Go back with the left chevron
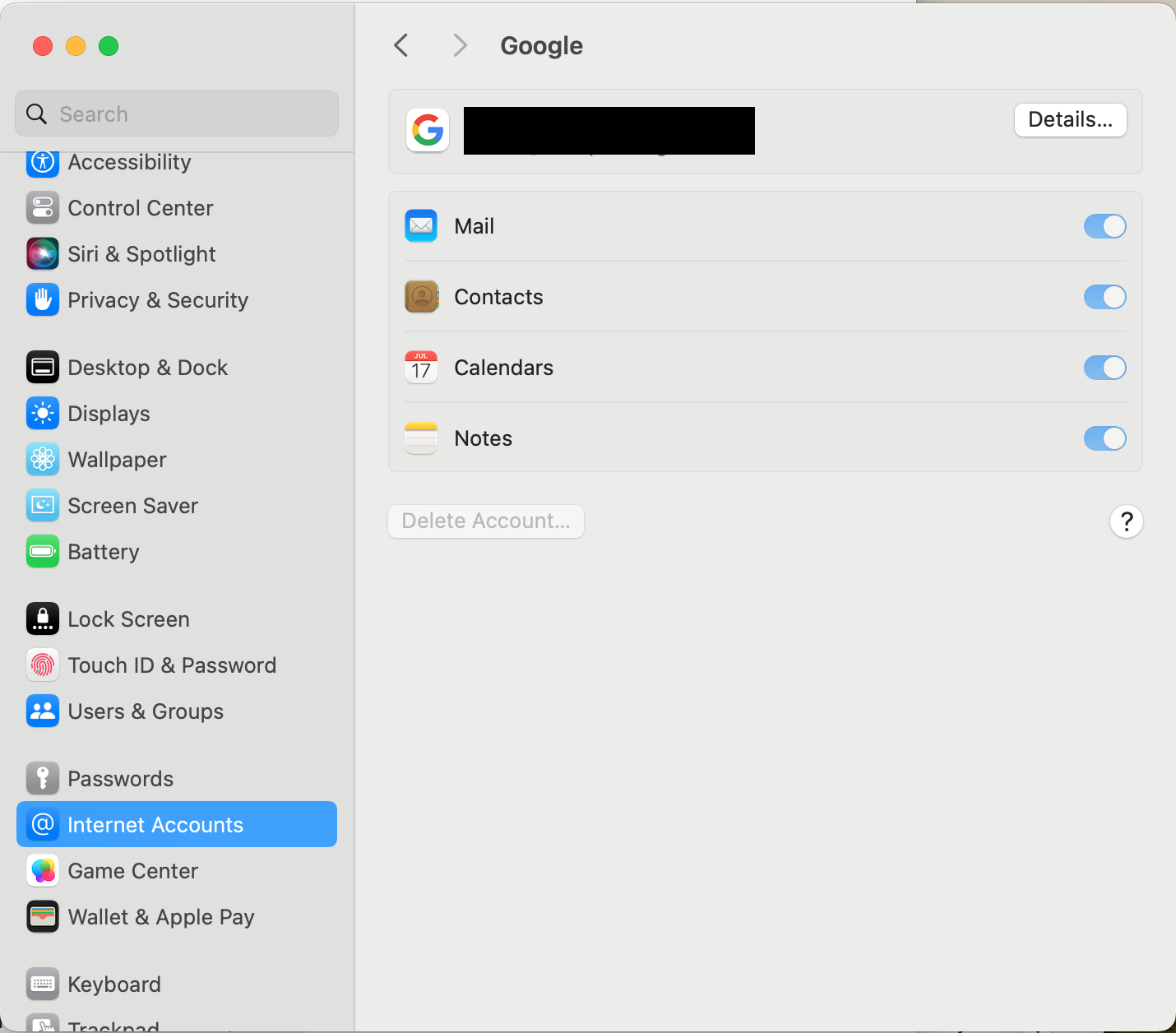This screenshot has height=1033, width=1176. [401, 45]
